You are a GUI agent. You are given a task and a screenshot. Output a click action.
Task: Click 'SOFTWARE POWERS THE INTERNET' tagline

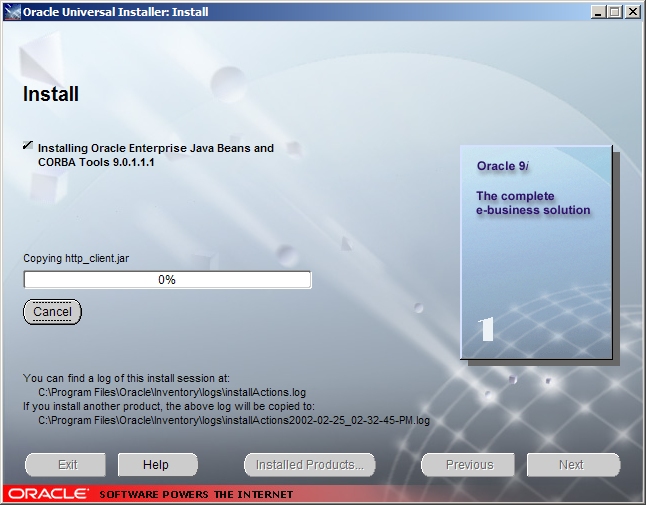point(196,494)
